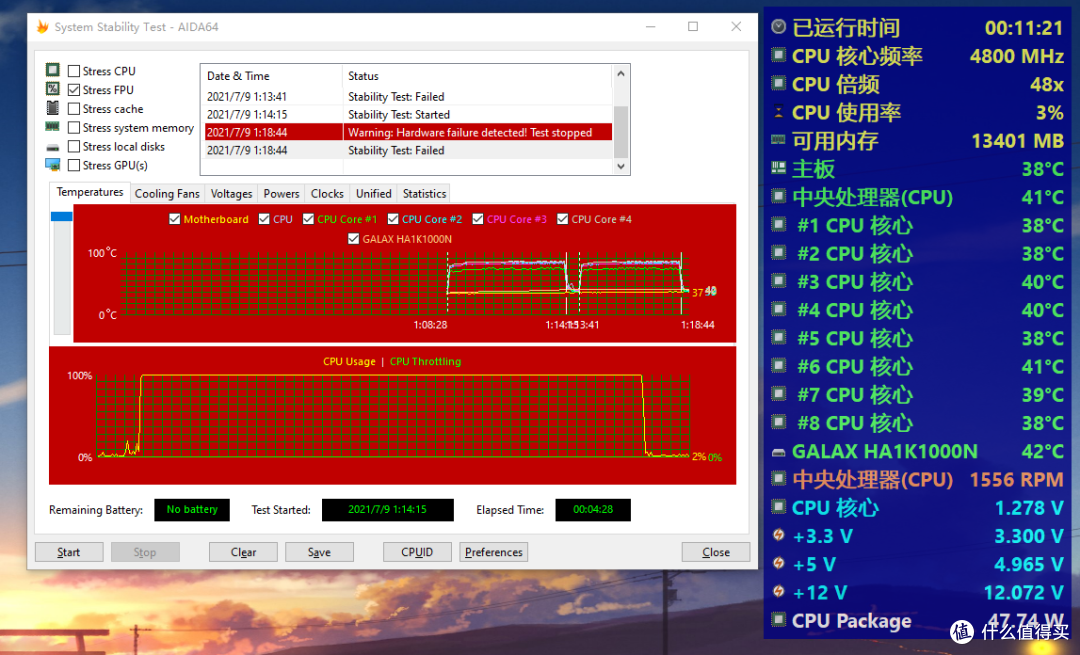1080x655 pixels.
Task: Enable the Stress CPU checkbox
Action: coord(74,71)
